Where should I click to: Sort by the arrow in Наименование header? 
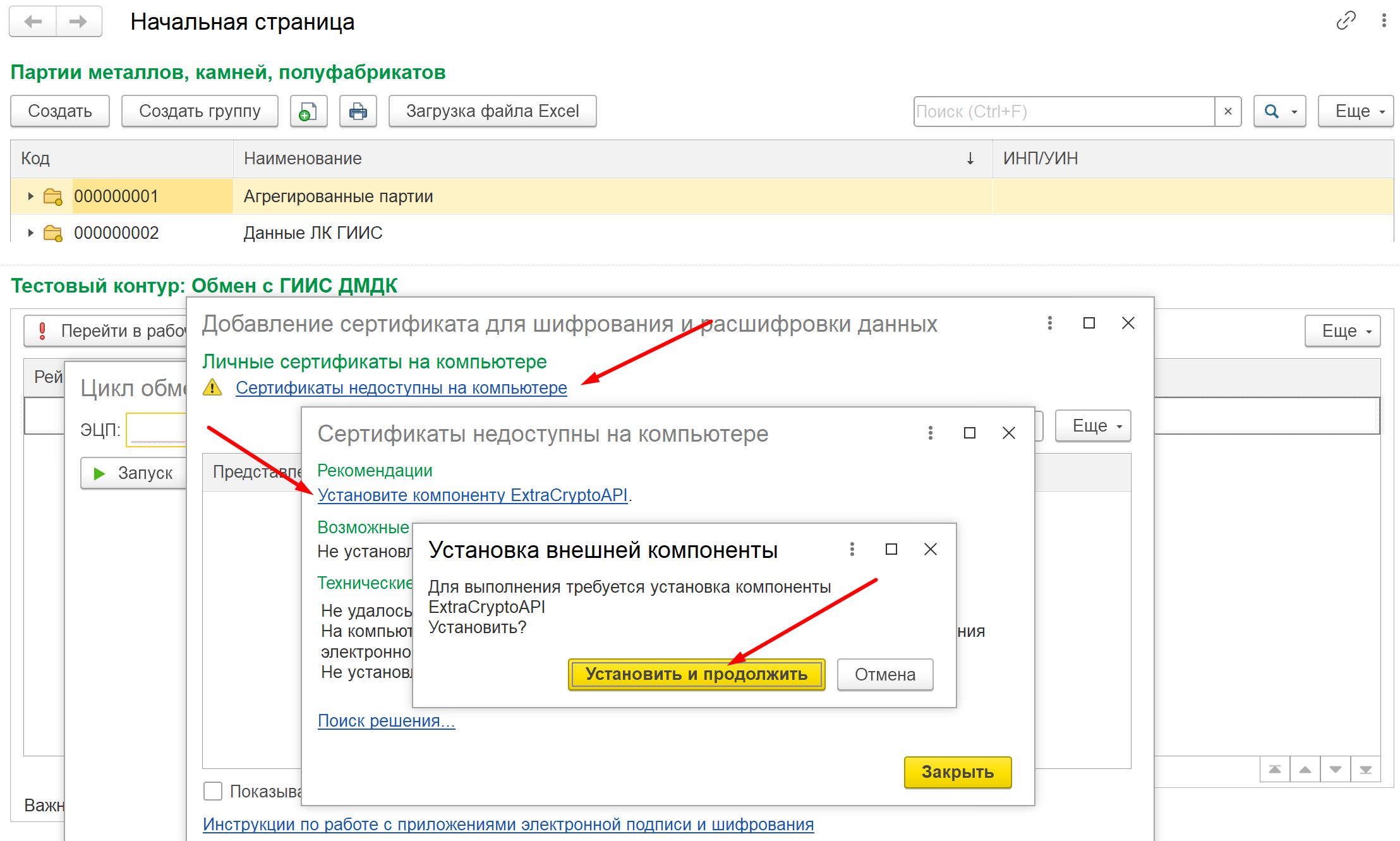[x=970, y=159]
